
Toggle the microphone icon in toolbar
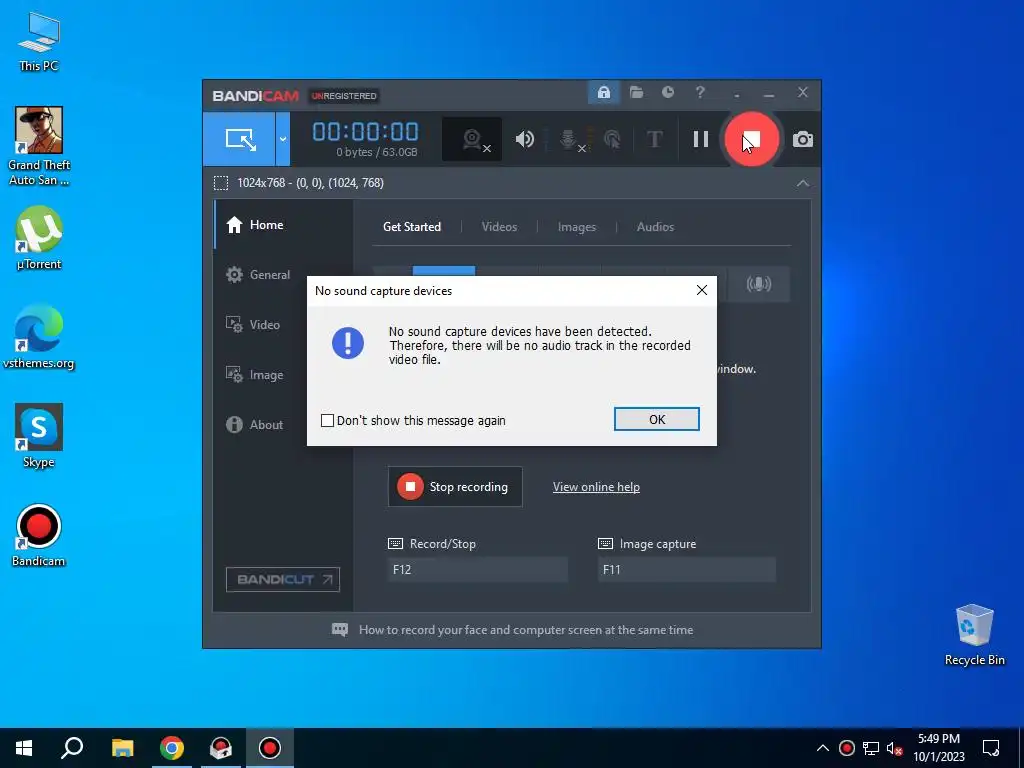pyautogui.click(x=569, y=139)
